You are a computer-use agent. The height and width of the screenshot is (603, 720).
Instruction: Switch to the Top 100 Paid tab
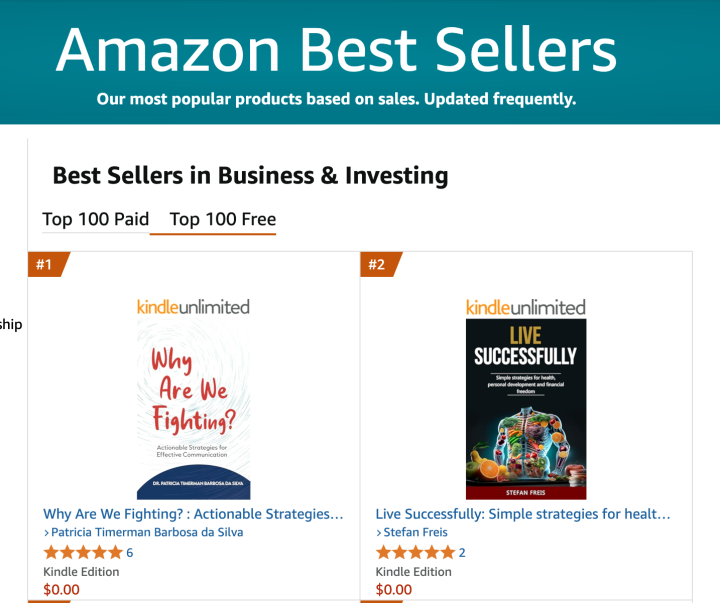pyautogui.click(x=96, y=219)
